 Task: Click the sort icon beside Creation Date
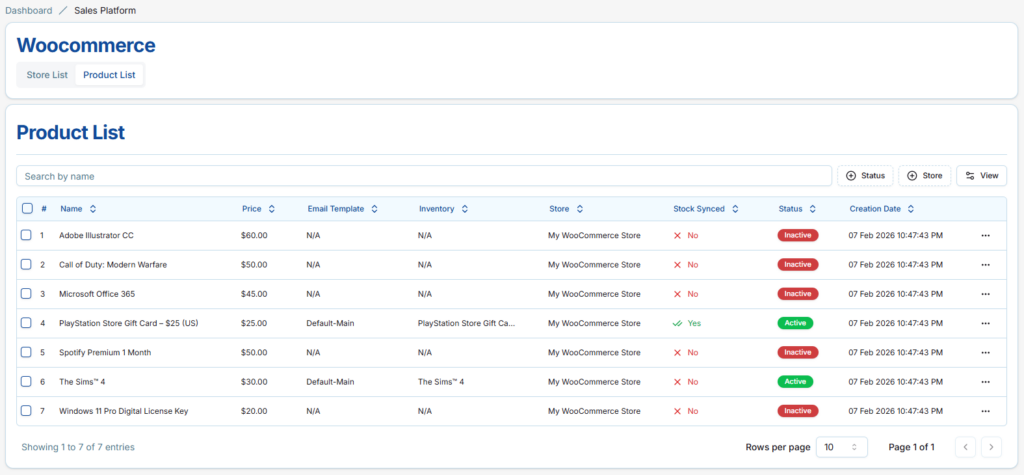(911, 209)
